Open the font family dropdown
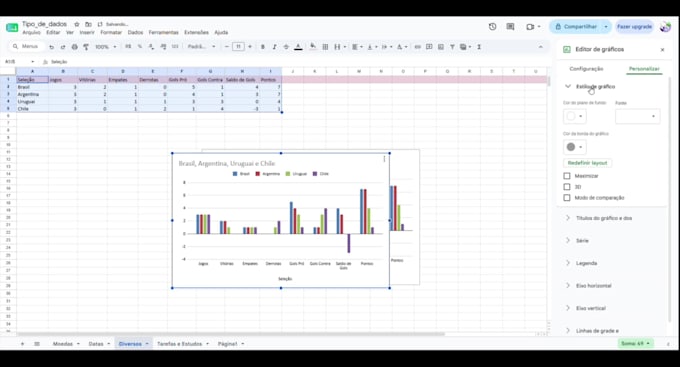 click(x=201, y=46)
